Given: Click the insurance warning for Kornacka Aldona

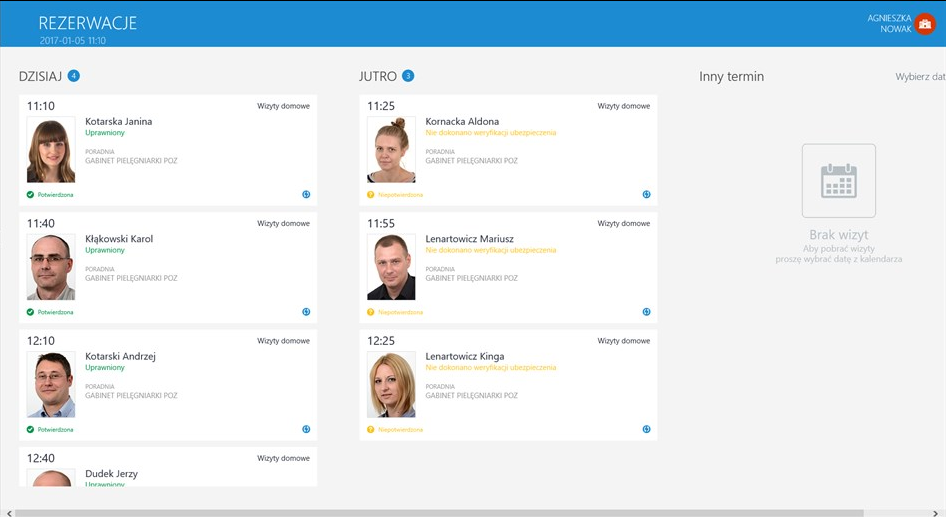Looking at the screenshot, I should (x=490, y=133).
